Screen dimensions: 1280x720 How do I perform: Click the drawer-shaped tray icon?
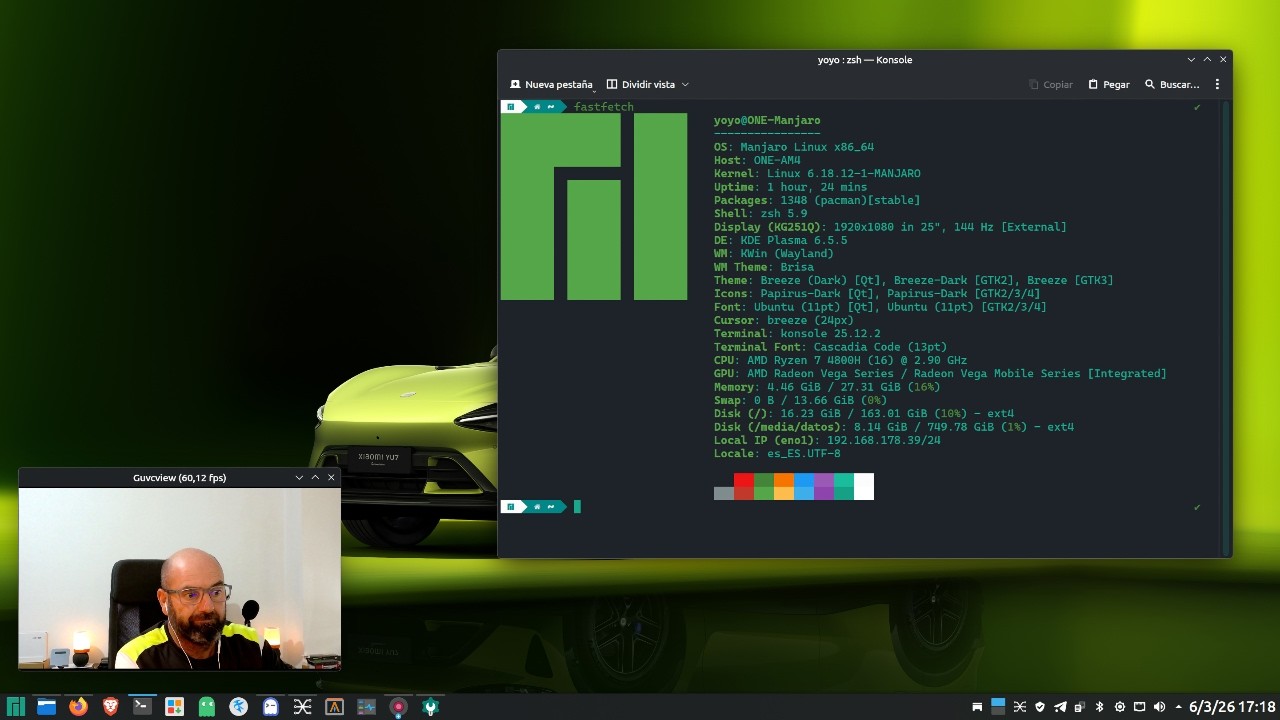point(977,707)
